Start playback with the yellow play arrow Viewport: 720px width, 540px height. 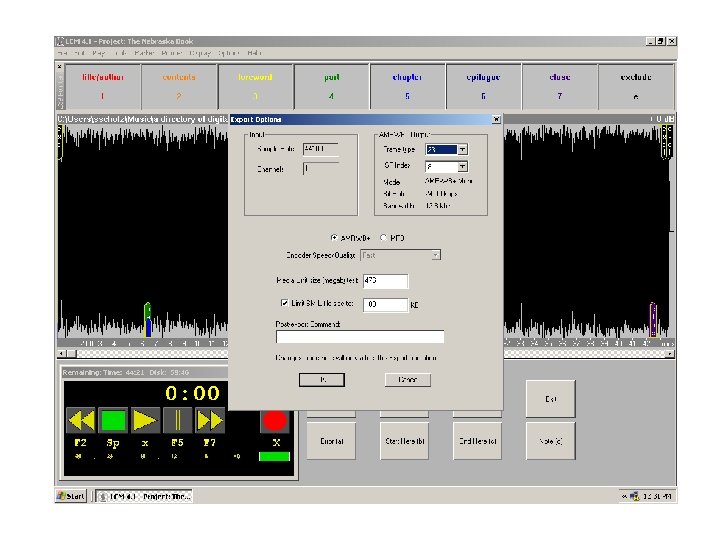pyautogui.click(x=145, y=420)
